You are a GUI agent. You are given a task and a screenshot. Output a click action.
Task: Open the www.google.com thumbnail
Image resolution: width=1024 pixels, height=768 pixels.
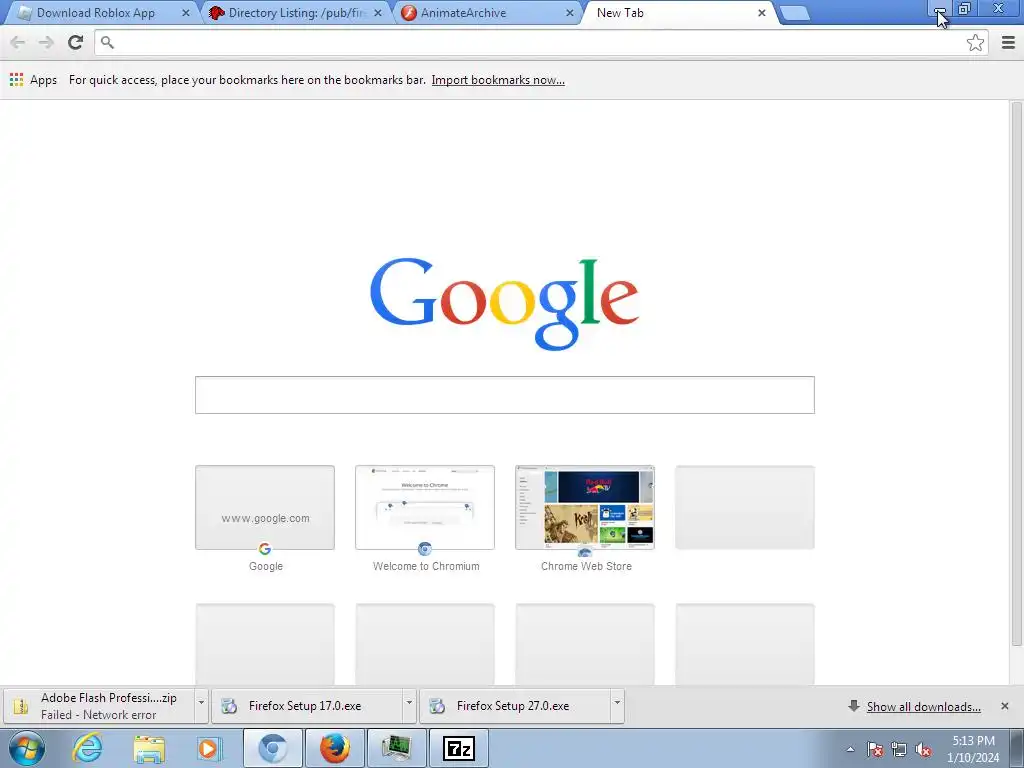[x=265, y=507]
